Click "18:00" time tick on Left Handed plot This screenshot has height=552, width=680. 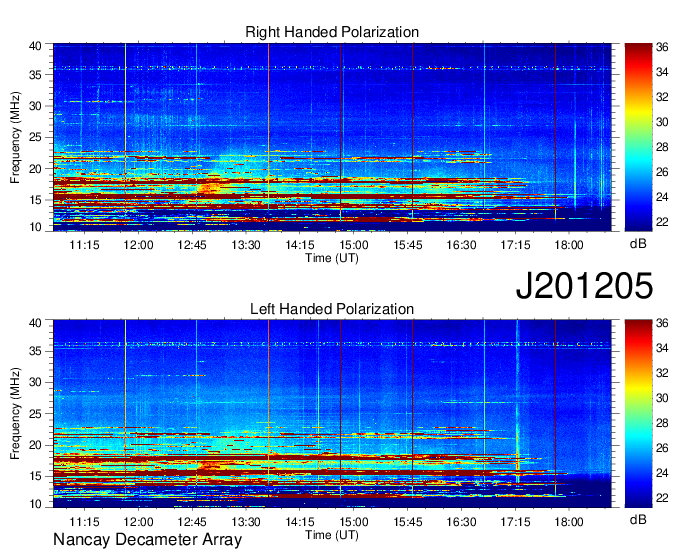click(569, 522)
